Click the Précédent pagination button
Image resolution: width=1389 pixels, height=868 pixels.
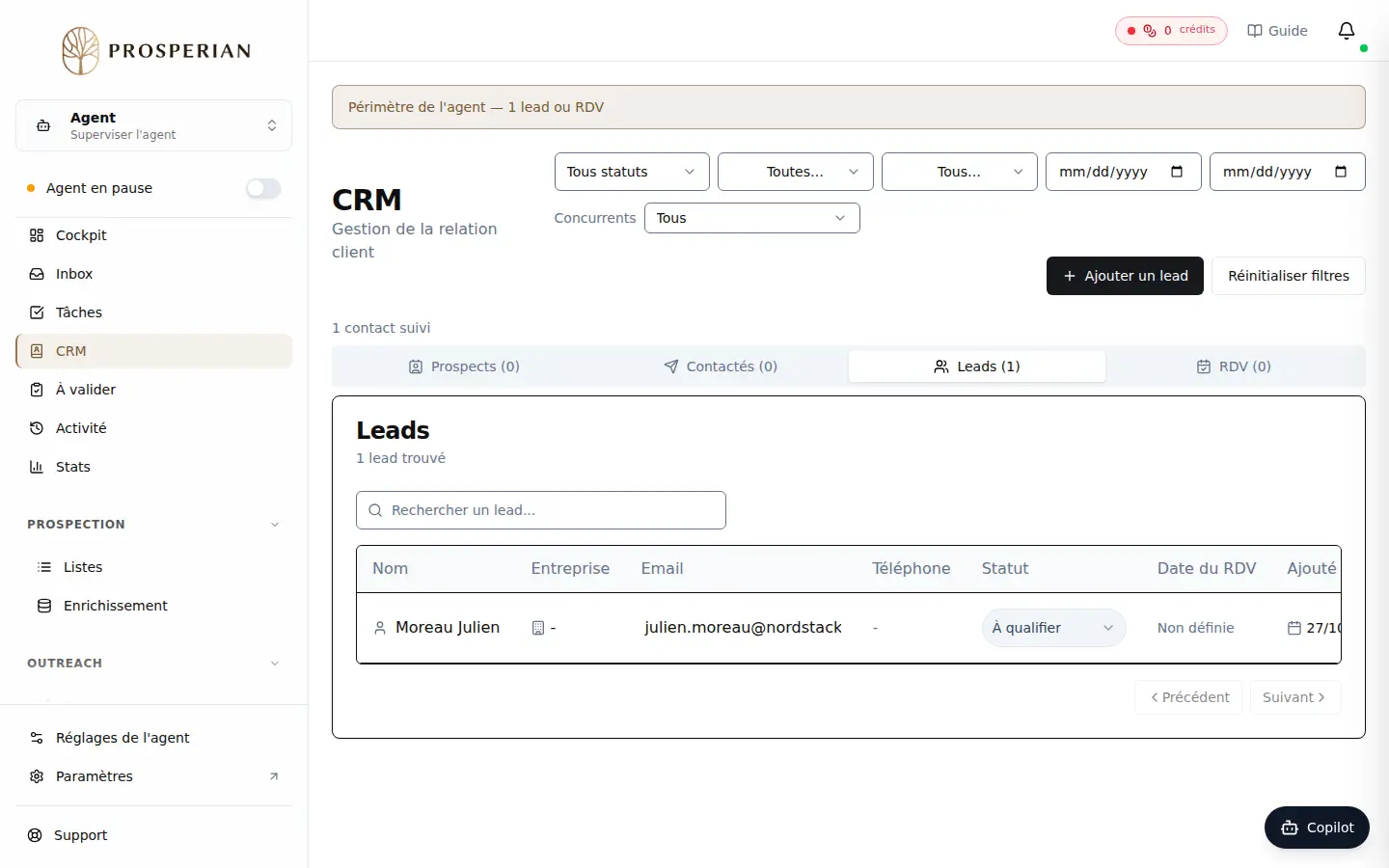(x=1189, y=697)
